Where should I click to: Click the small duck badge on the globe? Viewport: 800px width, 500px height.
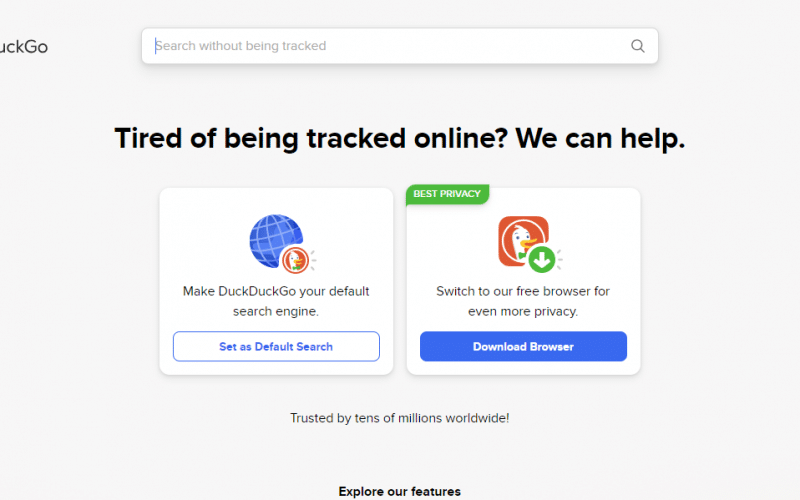(x=295, y=260)
